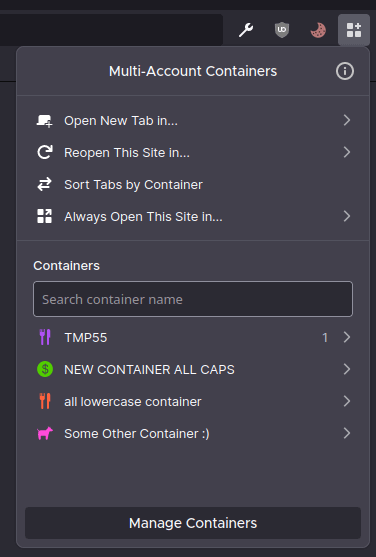The width and height of the screenshot is (376, 557).
Task: Open the uBlock Origin shield icon
Action: [x=282, y=30]
